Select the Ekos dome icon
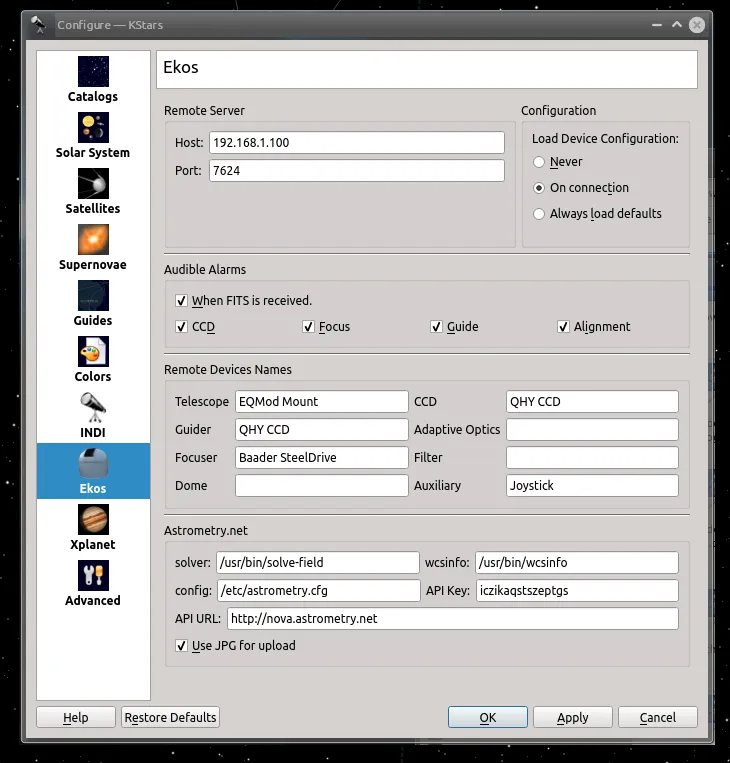Screen dimensions: 730x763 point(93,463)
